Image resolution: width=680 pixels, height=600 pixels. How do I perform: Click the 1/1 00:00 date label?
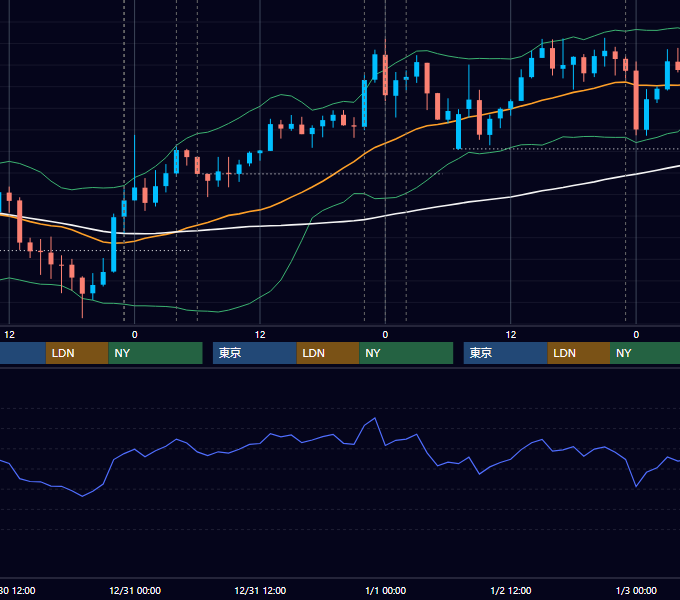tap(386, 590)
